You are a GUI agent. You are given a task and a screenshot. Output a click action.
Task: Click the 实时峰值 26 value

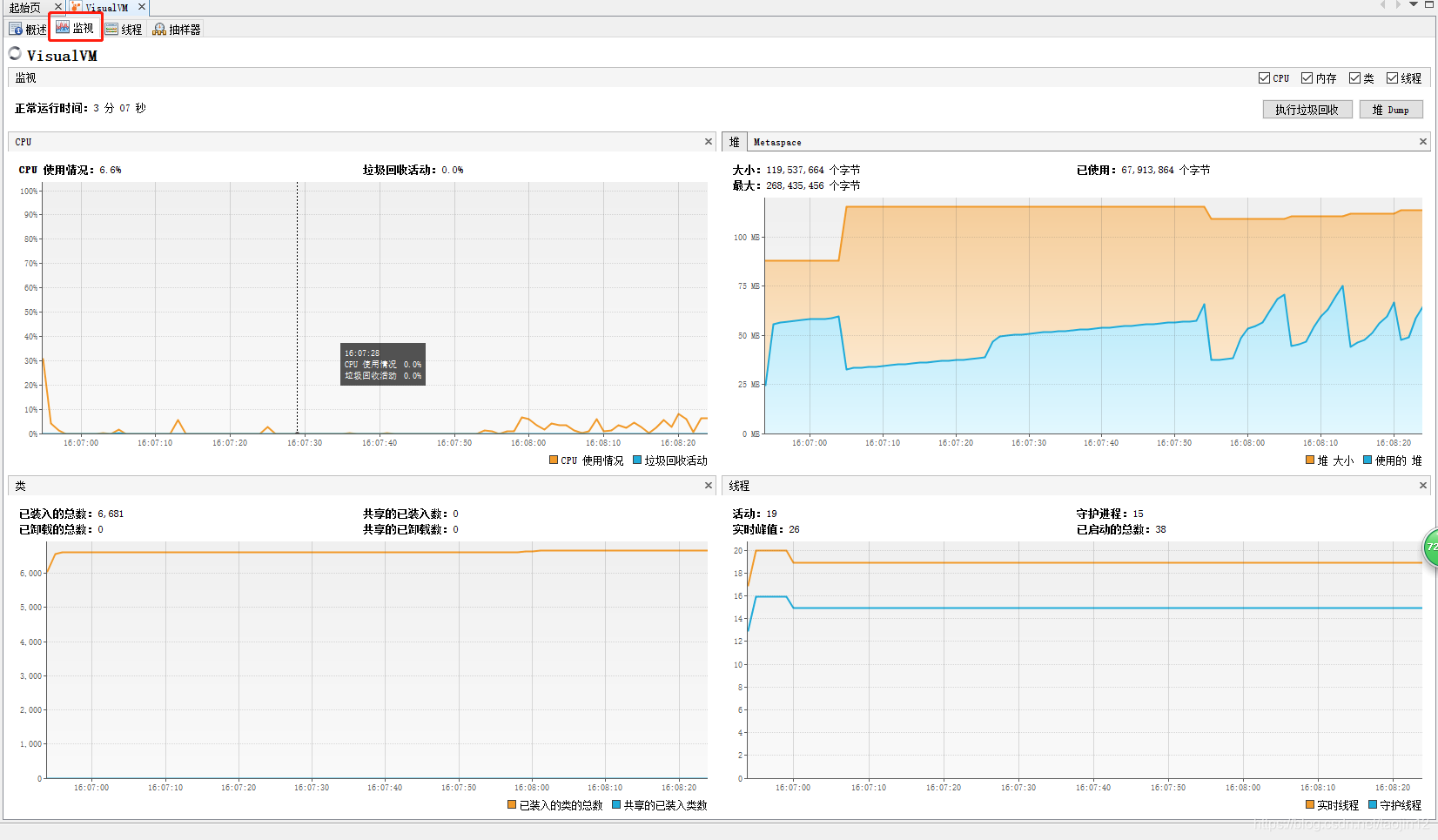point(795,529)
